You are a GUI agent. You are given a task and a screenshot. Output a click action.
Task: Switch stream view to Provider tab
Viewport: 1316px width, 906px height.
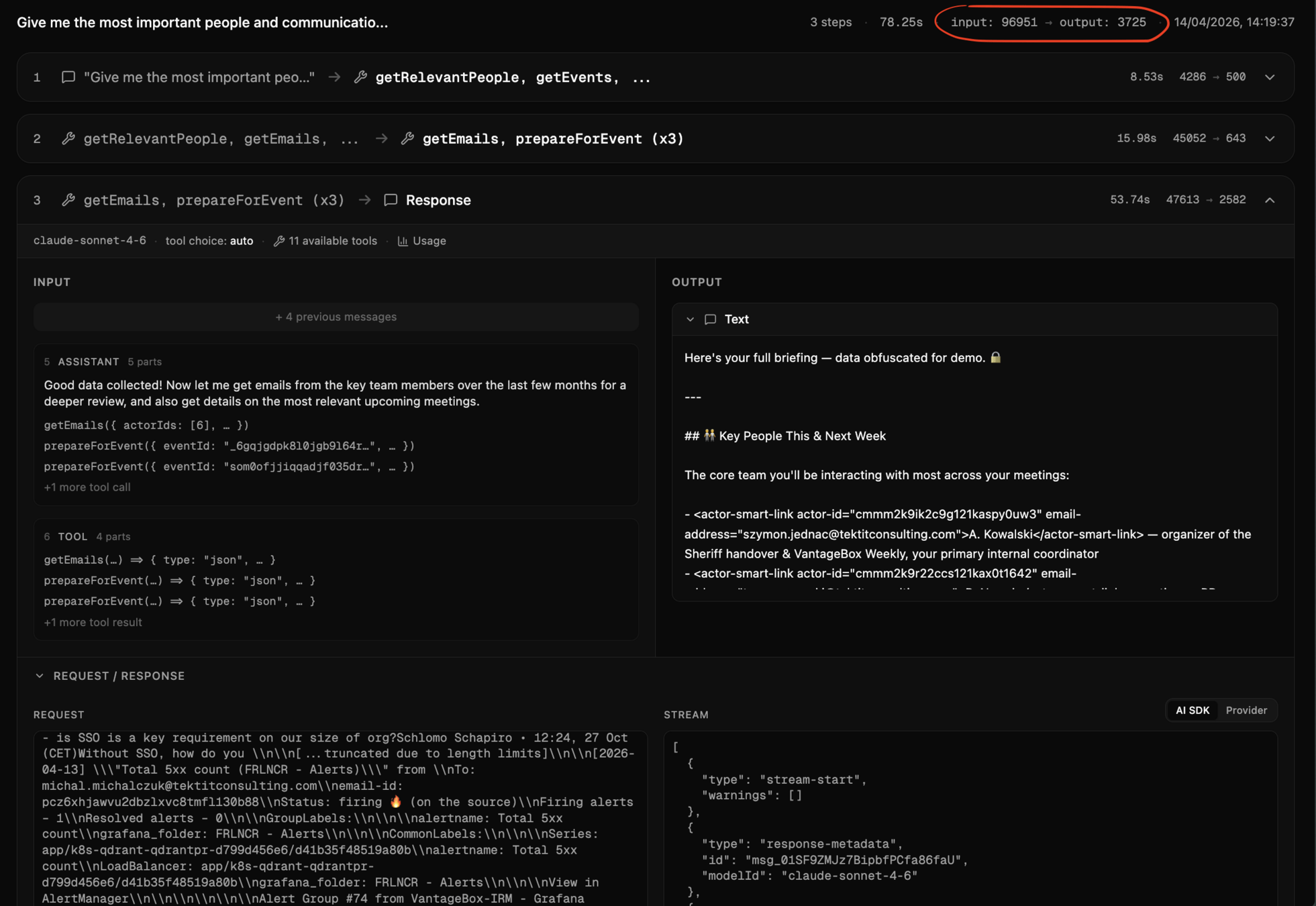[1246, 710]
